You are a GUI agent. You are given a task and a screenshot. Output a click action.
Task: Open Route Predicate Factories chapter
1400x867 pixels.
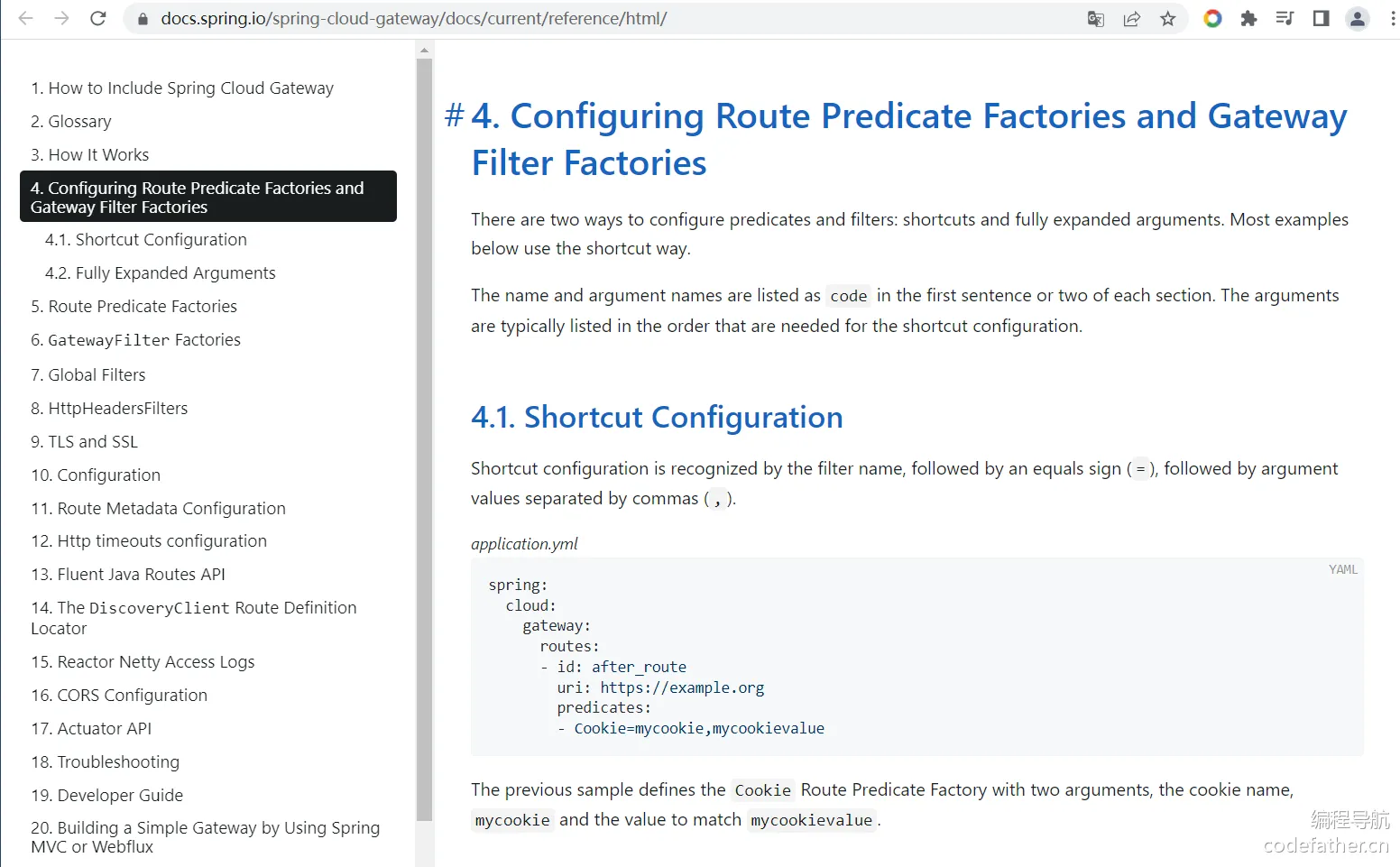[x=134, y=306]
